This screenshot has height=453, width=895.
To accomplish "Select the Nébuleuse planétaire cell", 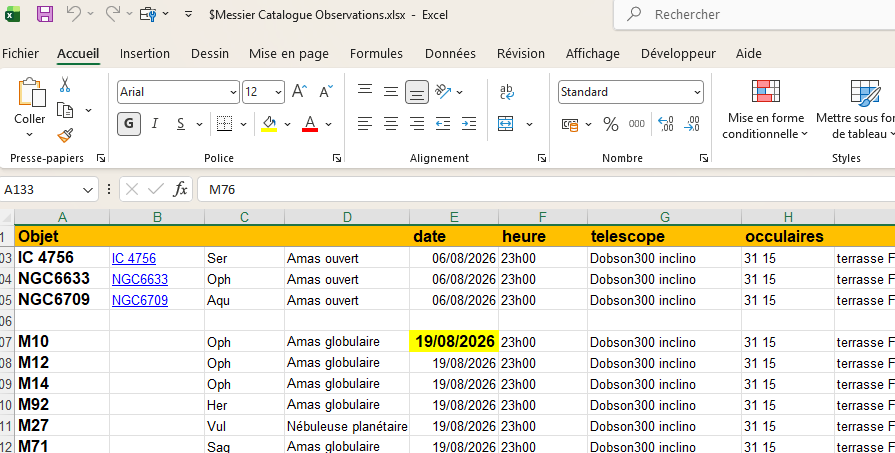I will (x=347, y=426).
